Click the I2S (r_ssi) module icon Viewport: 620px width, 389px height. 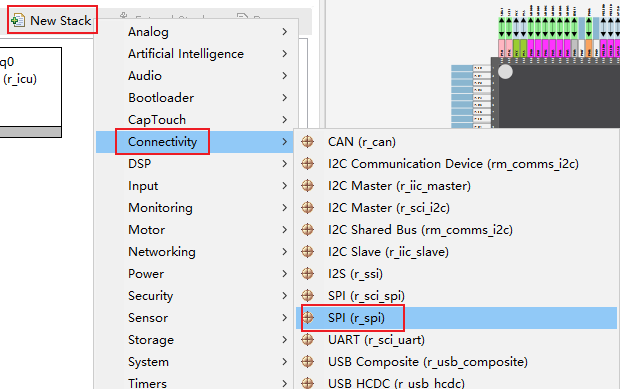click(308, 274)
